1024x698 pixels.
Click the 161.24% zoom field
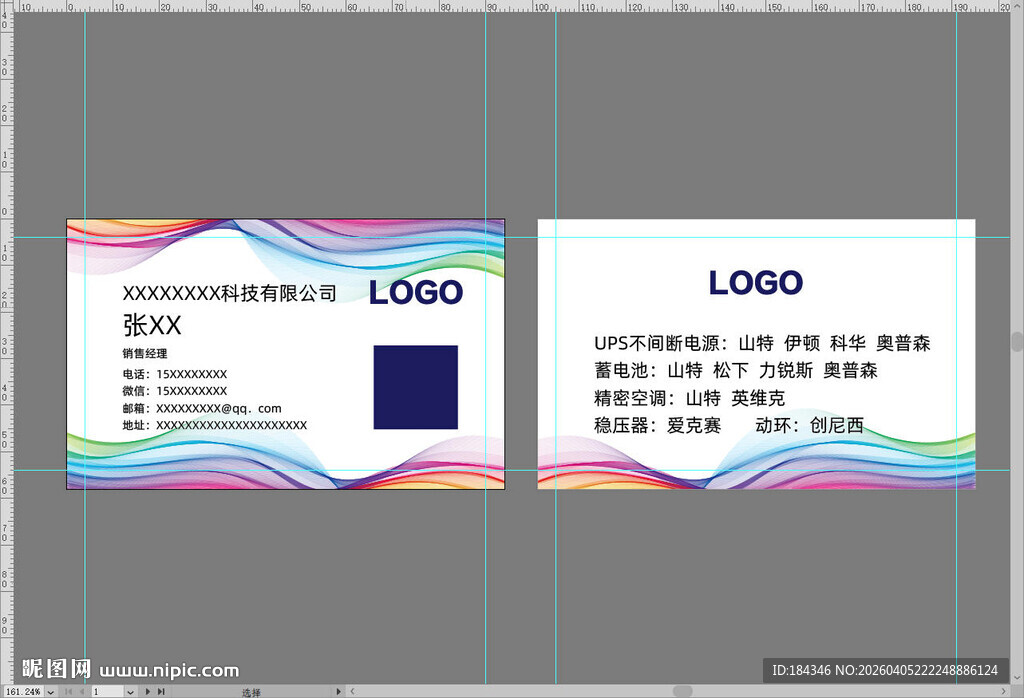point(23,691)
